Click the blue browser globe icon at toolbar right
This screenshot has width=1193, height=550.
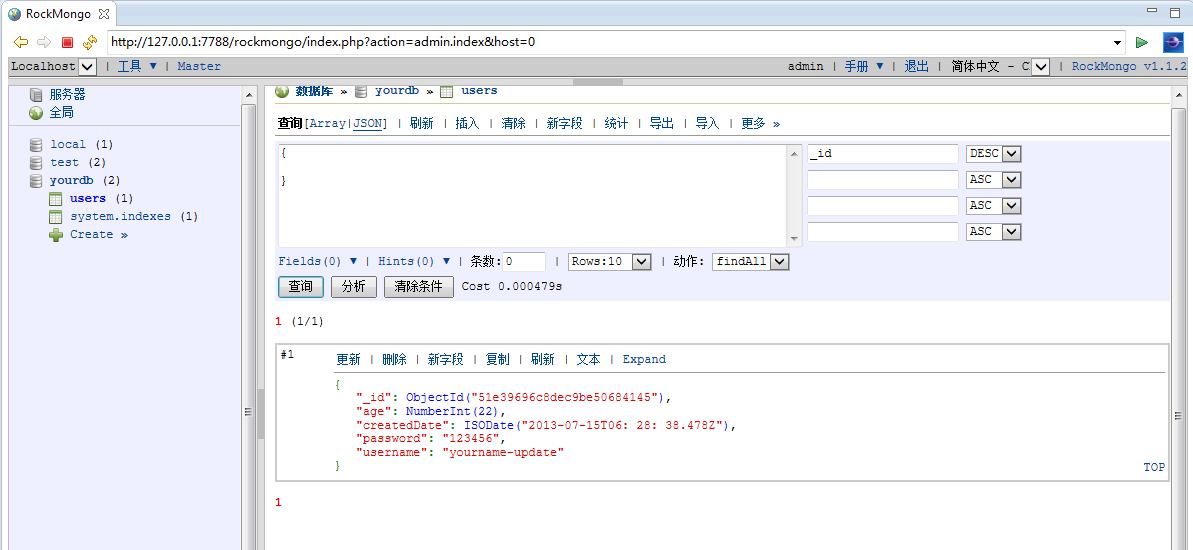tap(1172, 43)
